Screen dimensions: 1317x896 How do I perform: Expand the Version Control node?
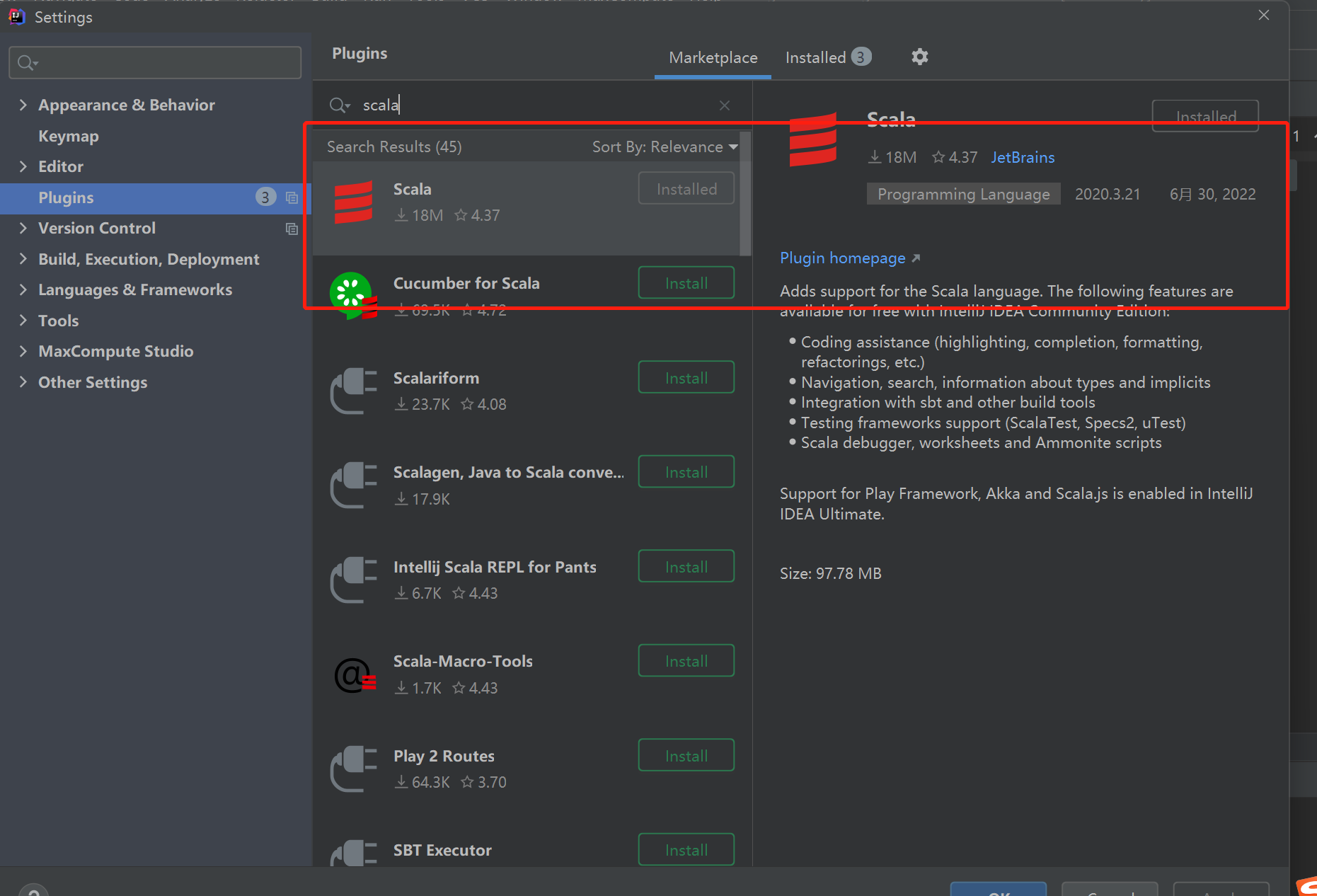coord(23,228)
